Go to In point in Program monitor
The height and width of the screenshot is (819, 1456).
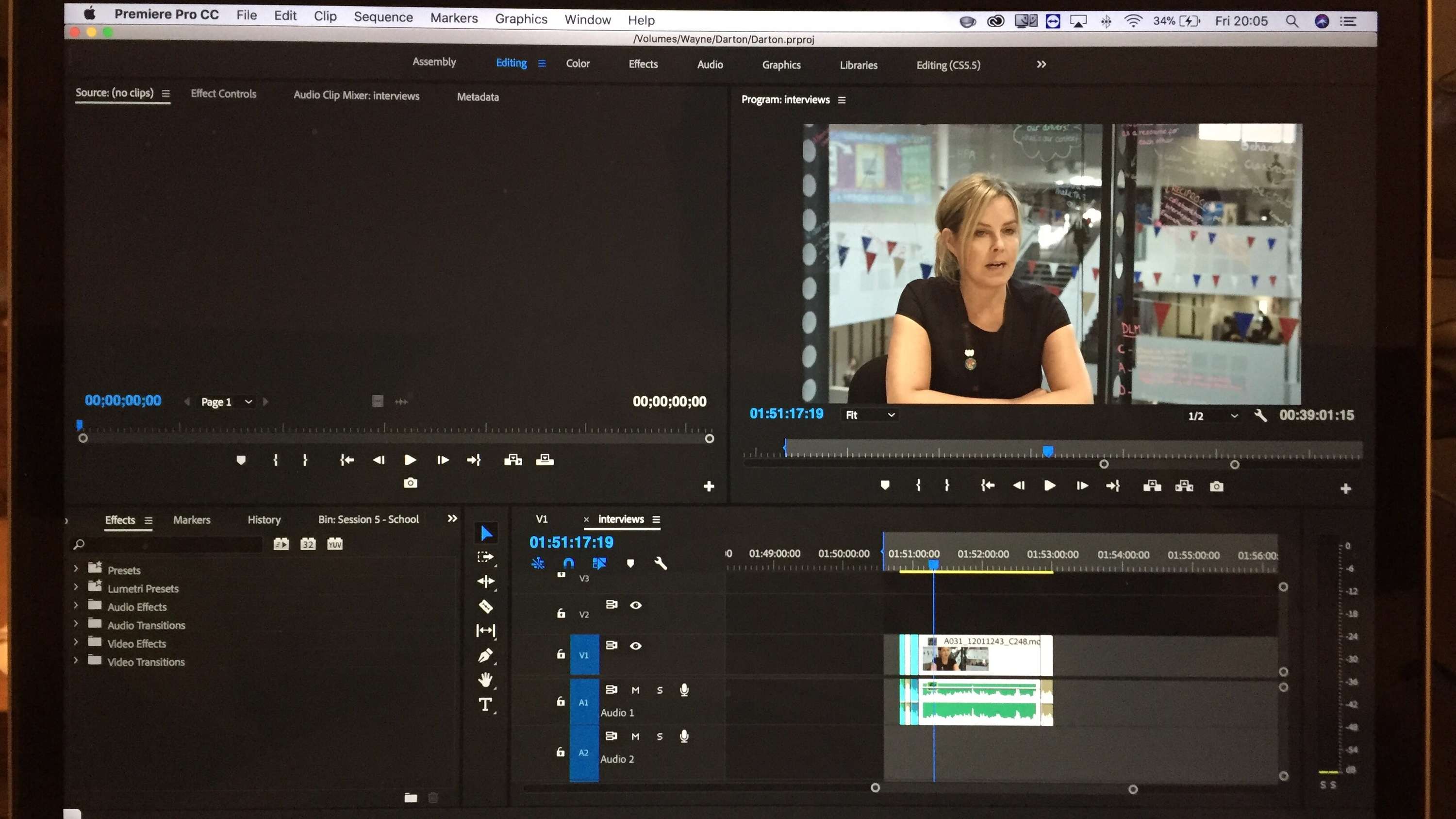coord(987,485)
